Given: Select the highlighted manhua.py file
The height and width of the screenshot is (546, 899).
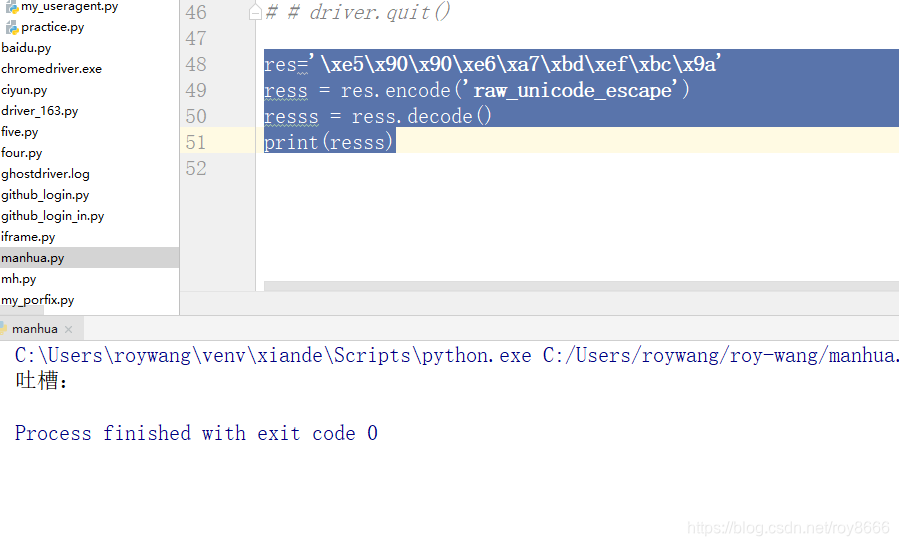Looking at the screenshot, I should pos(89,258).
